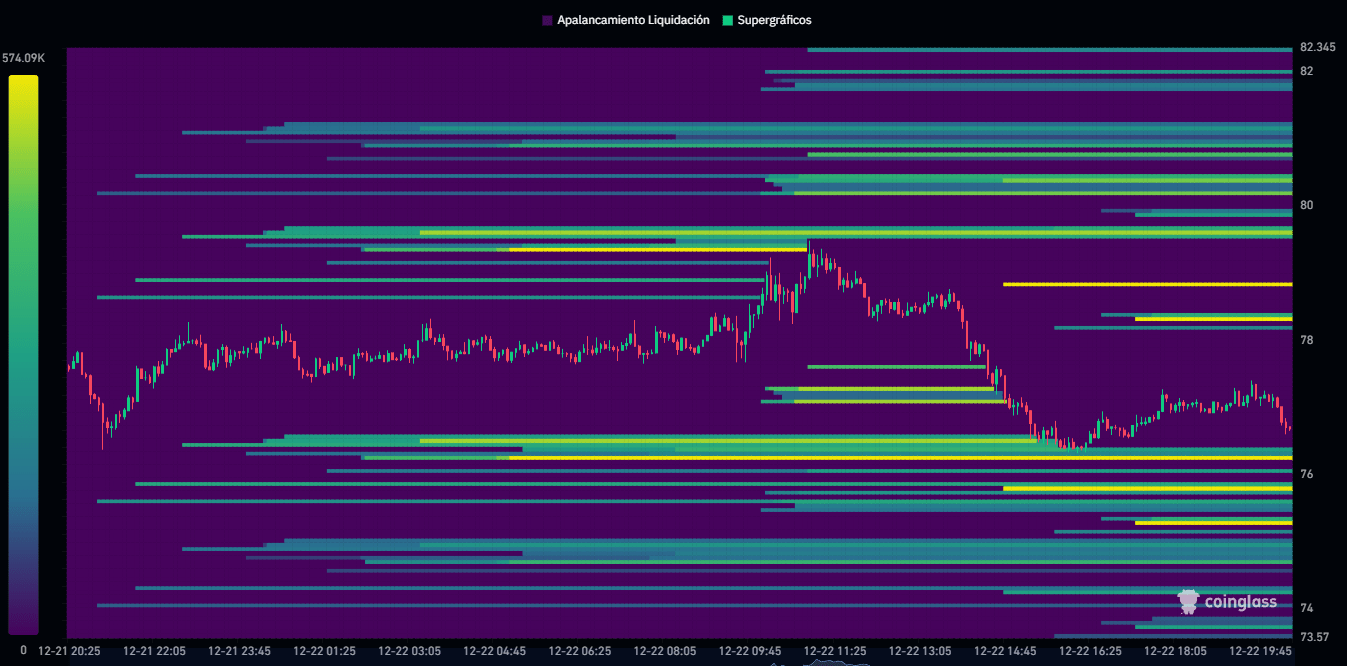Click the 12-22 13:05 time label
This screenshot has height=666, width=1347.
coord(920,651)
